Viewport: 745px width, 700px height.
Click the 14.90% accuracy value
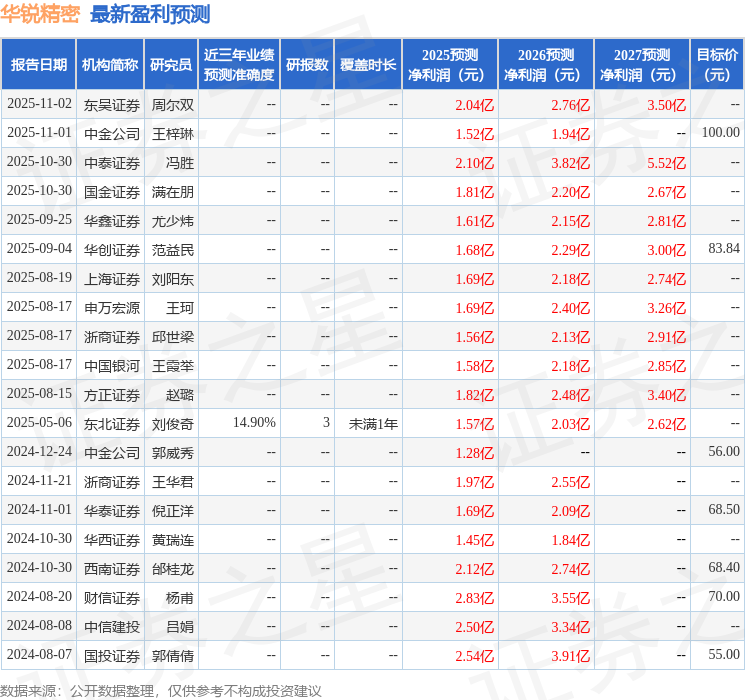[x=254, y=422]
